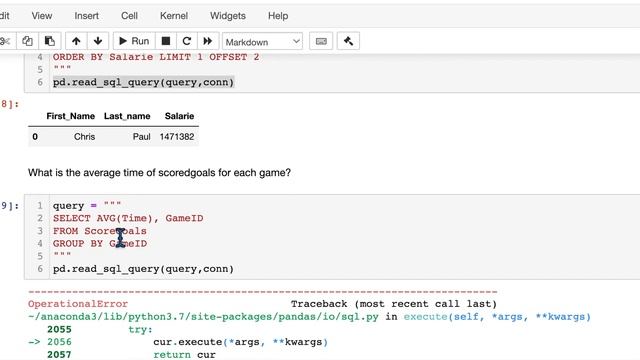The height and width of the screenshot is (360, 640).
Task: Paste cells below icon
Action: (50, 41)
